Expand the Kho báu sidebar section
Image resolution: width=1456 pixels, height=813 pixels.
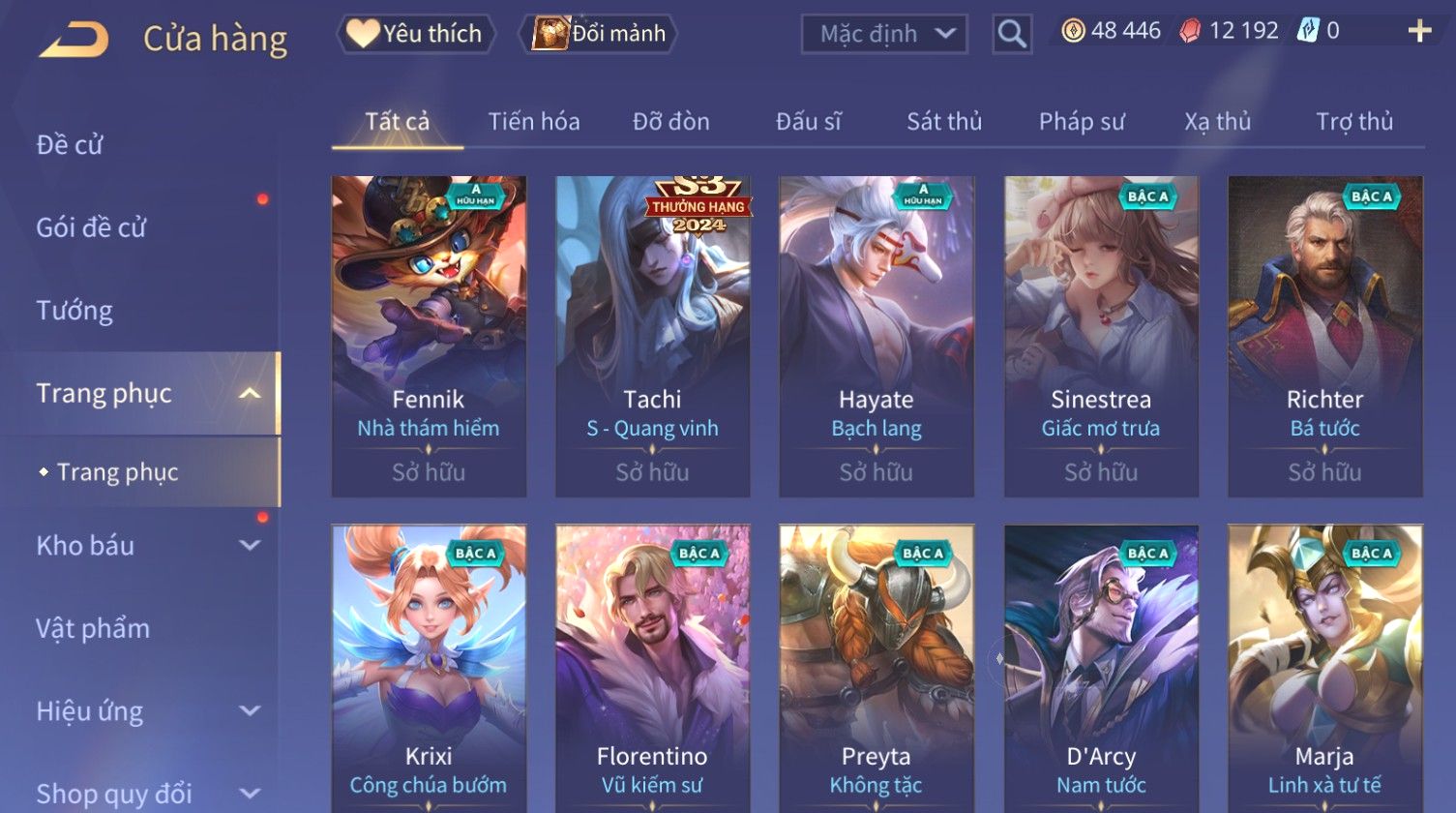pyautogui.click(x=250, y=545)
